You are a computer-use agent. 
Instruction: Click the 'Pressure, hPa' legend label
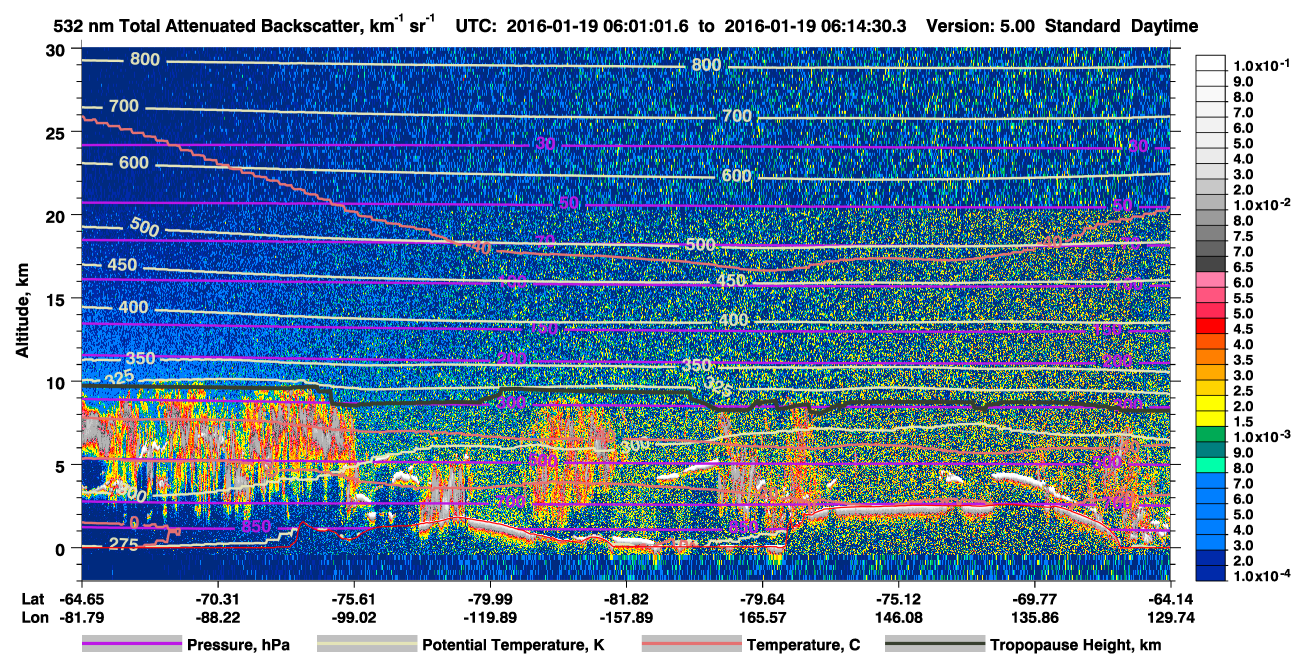[x=239, y=645]
